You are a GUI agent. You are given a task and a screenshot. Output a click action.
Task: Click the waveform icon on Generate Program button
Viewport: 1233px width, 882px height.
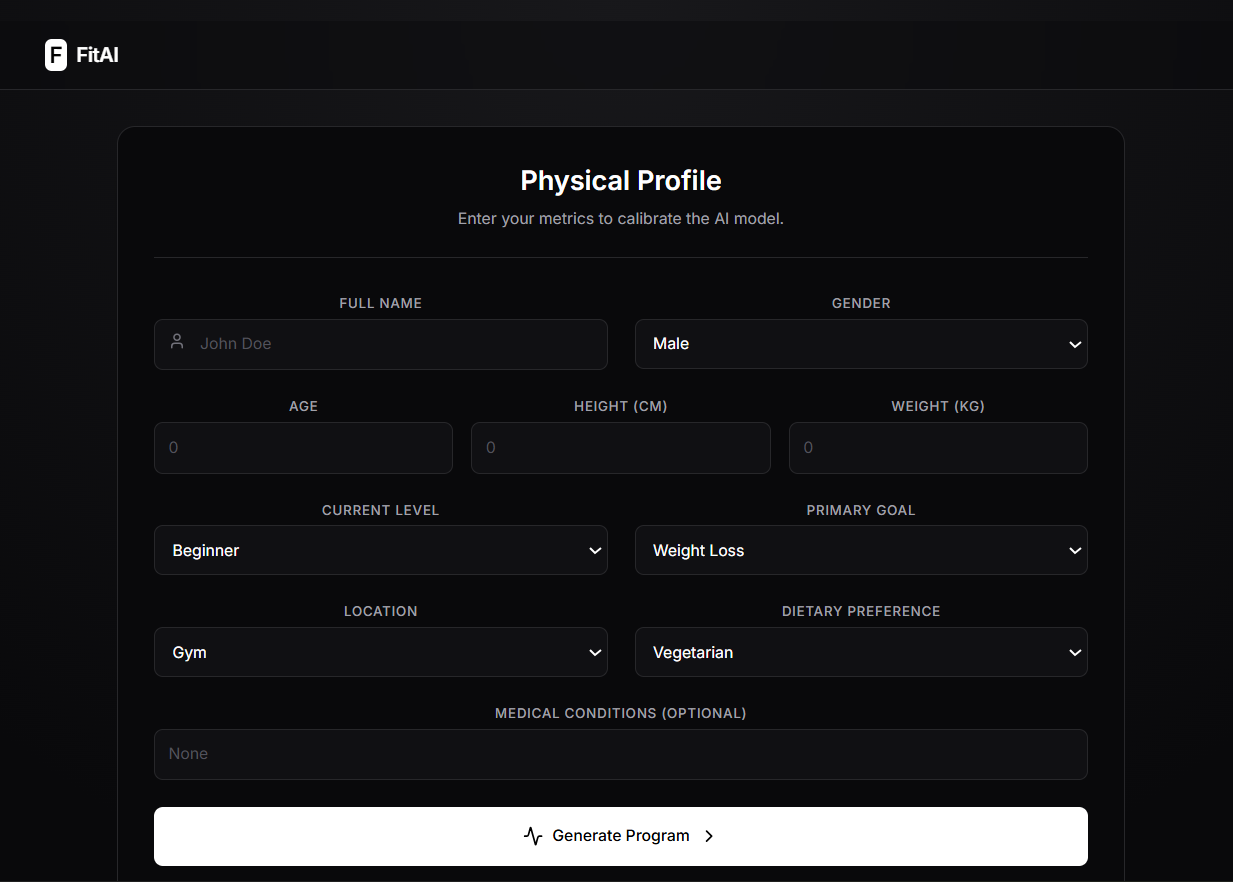(x=532, y=836)
